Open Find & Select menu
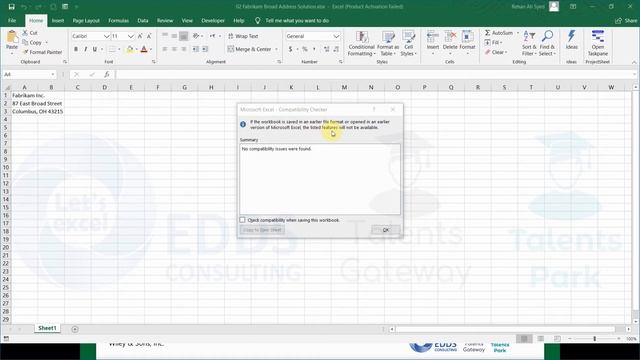The image size is (640, 360). point(547,43)
